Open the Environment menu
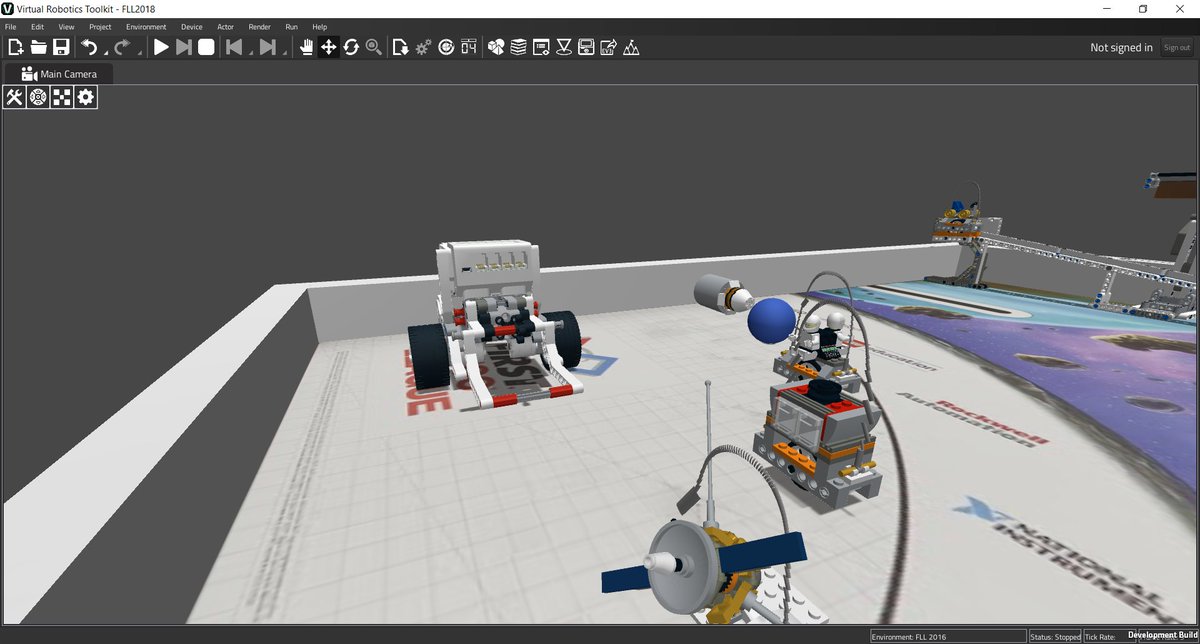1200x644 pixels. (146, 27)
